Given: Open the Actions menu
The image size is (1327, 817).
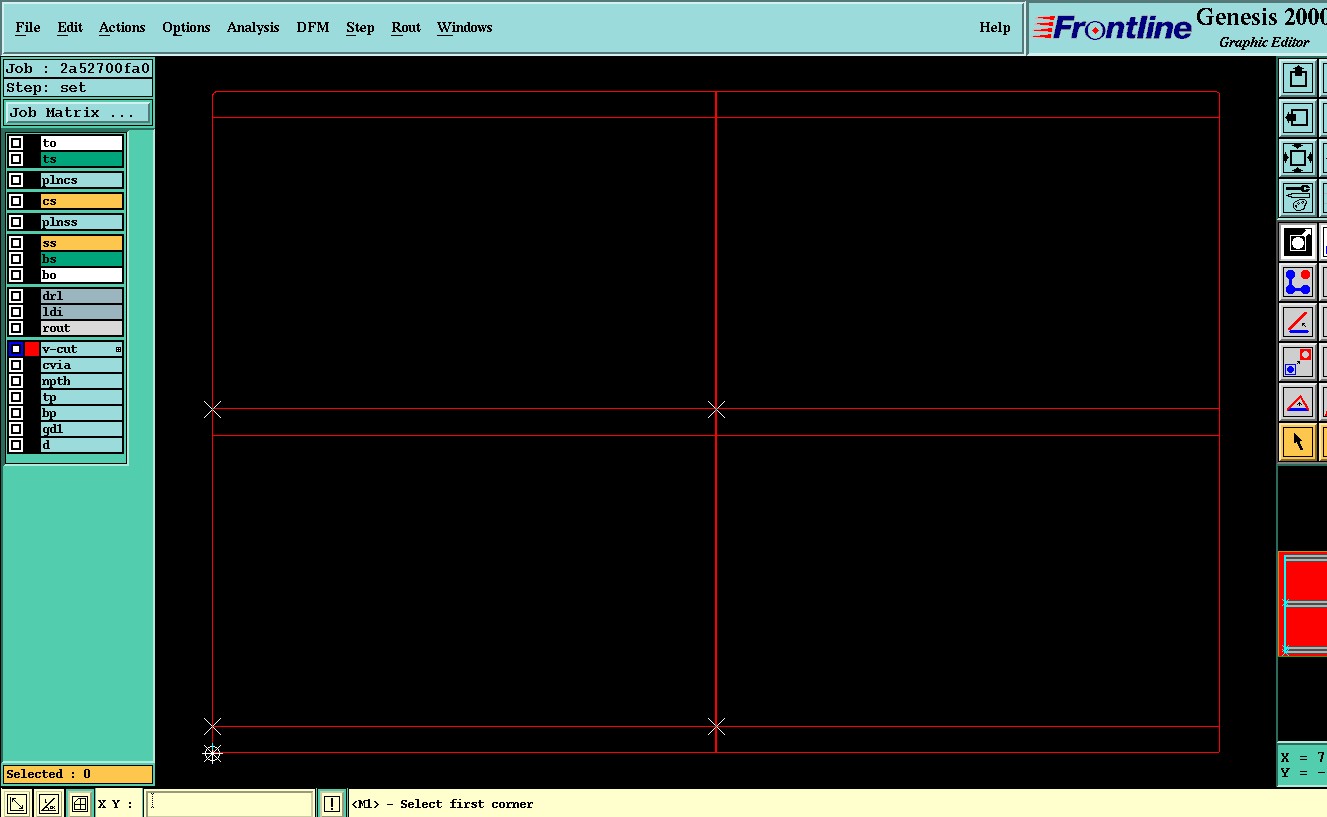Looking at the screenshot, I should (122, 27).
